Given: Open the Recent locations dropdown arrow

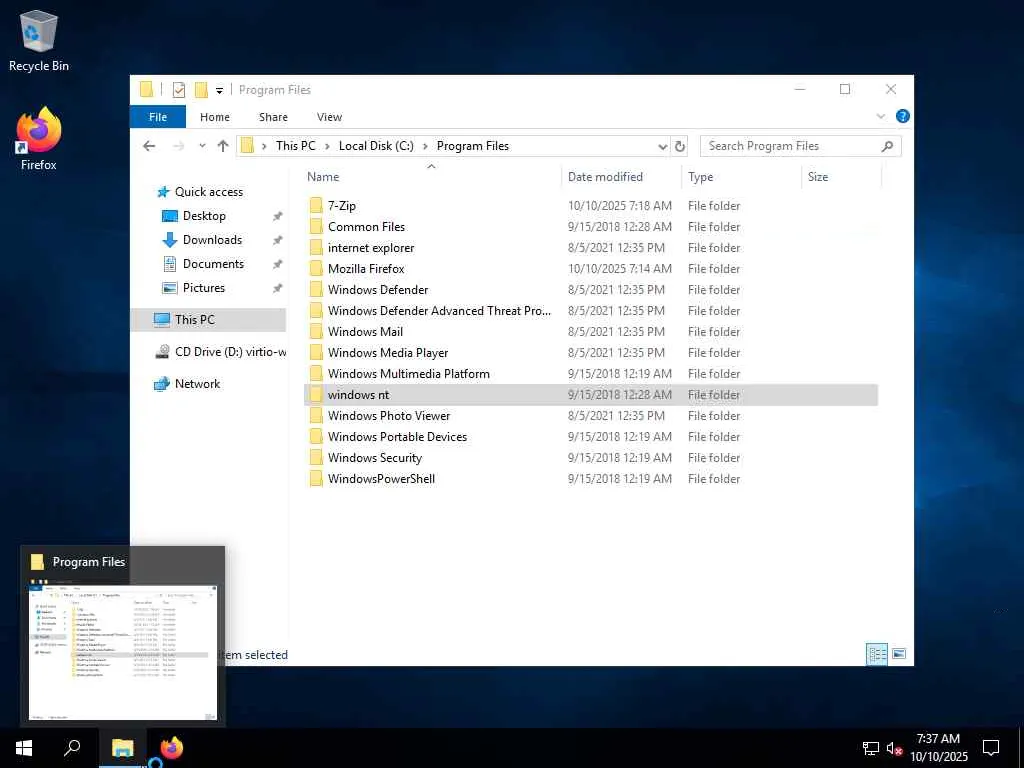Looking at the screenshot, I should click(x=202, y=146).
